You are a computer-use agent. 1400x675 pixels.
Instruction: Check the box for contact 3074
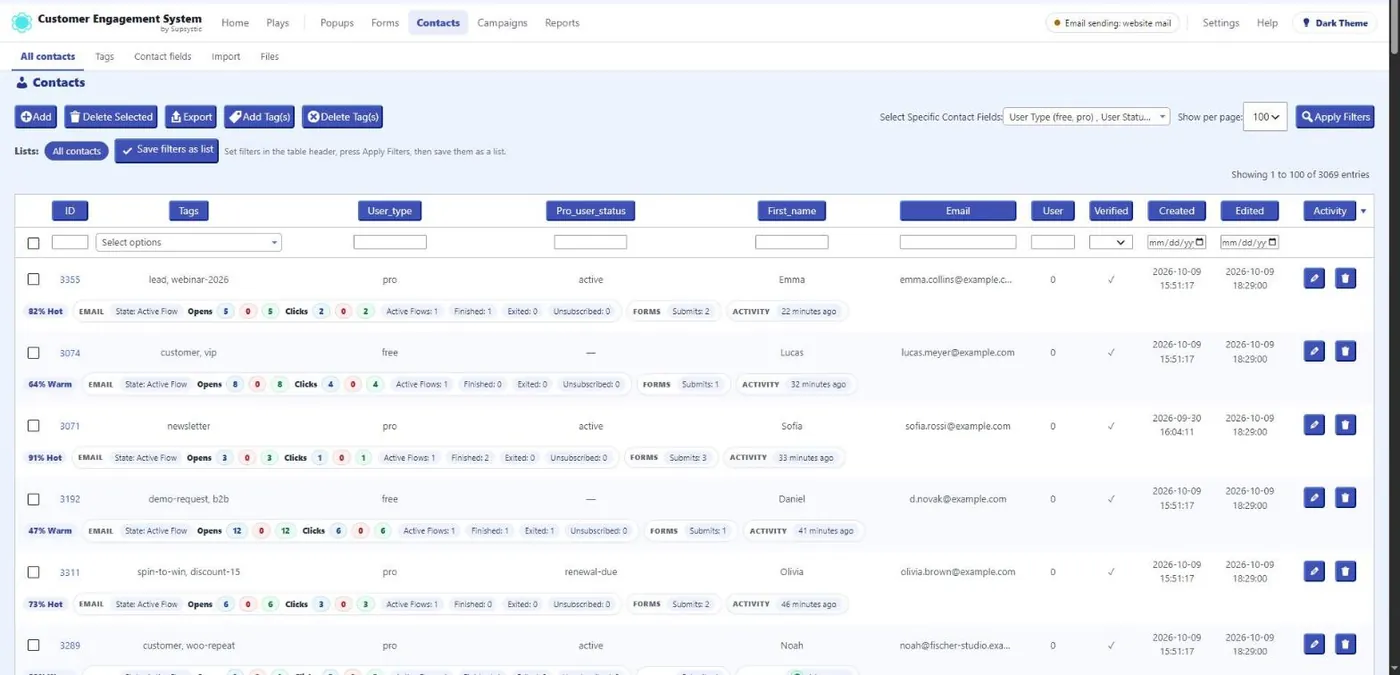[x=33, y=352]
